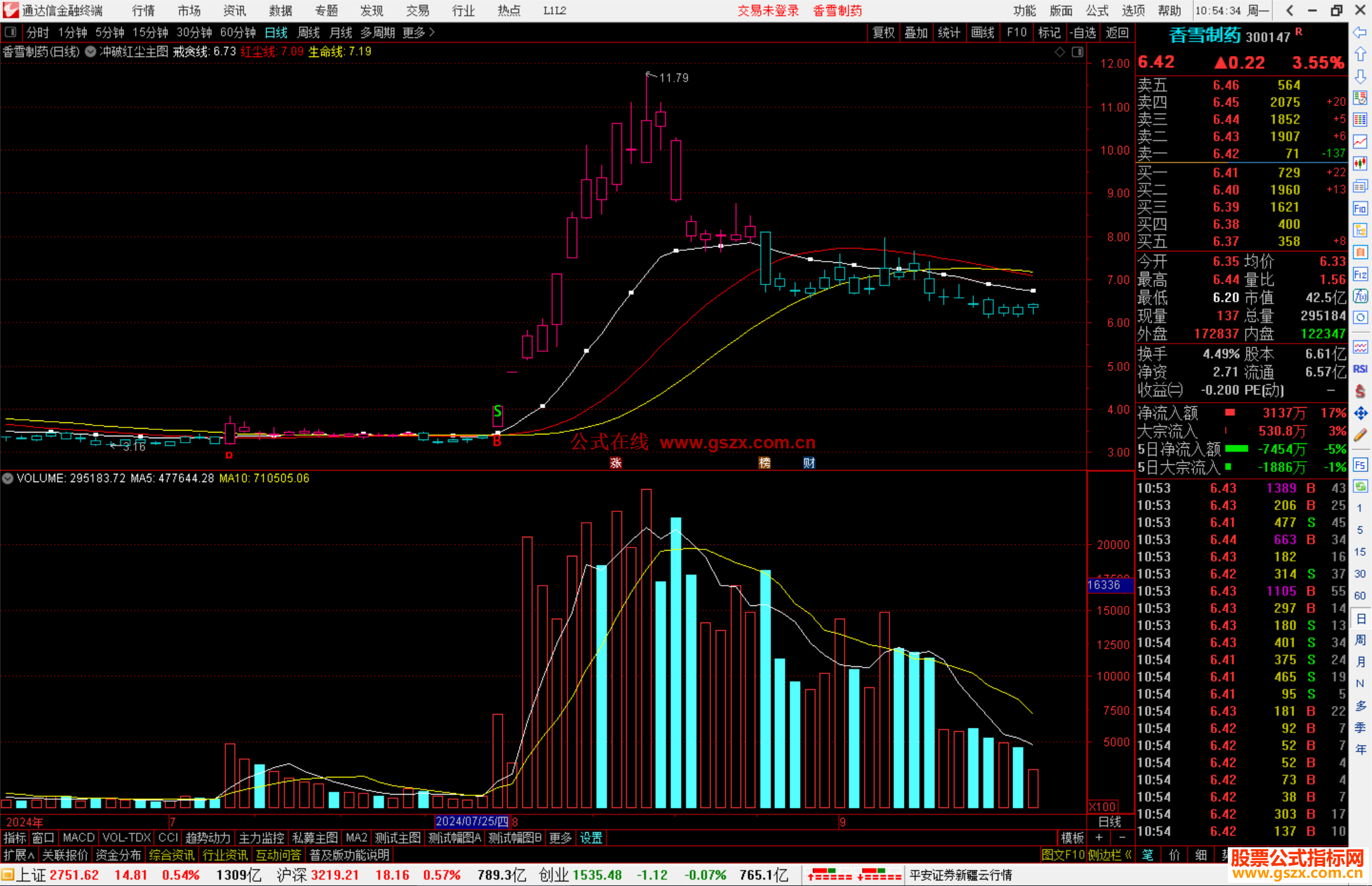Image resolution: width=1372 pixels, height=886 pixels.
Task: Click the multi-window icon in right sidebar
Action: (1360, 186)
